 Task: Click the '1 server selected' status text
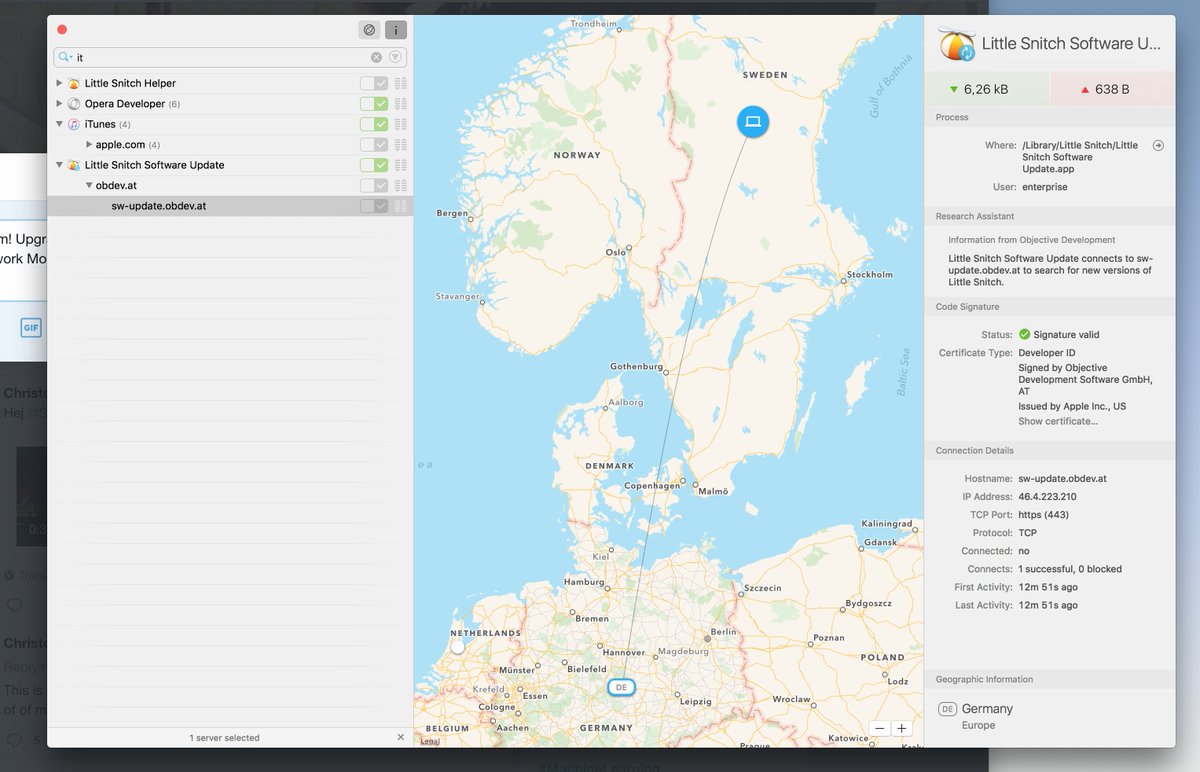point(224,738)
